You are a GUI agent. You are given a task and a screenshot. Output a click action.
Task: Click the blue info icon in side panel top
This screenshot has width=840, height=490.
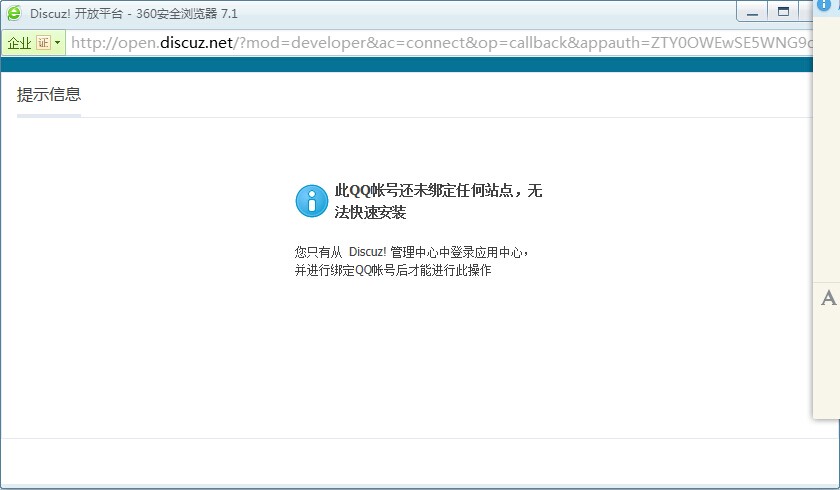click(823, 4)
